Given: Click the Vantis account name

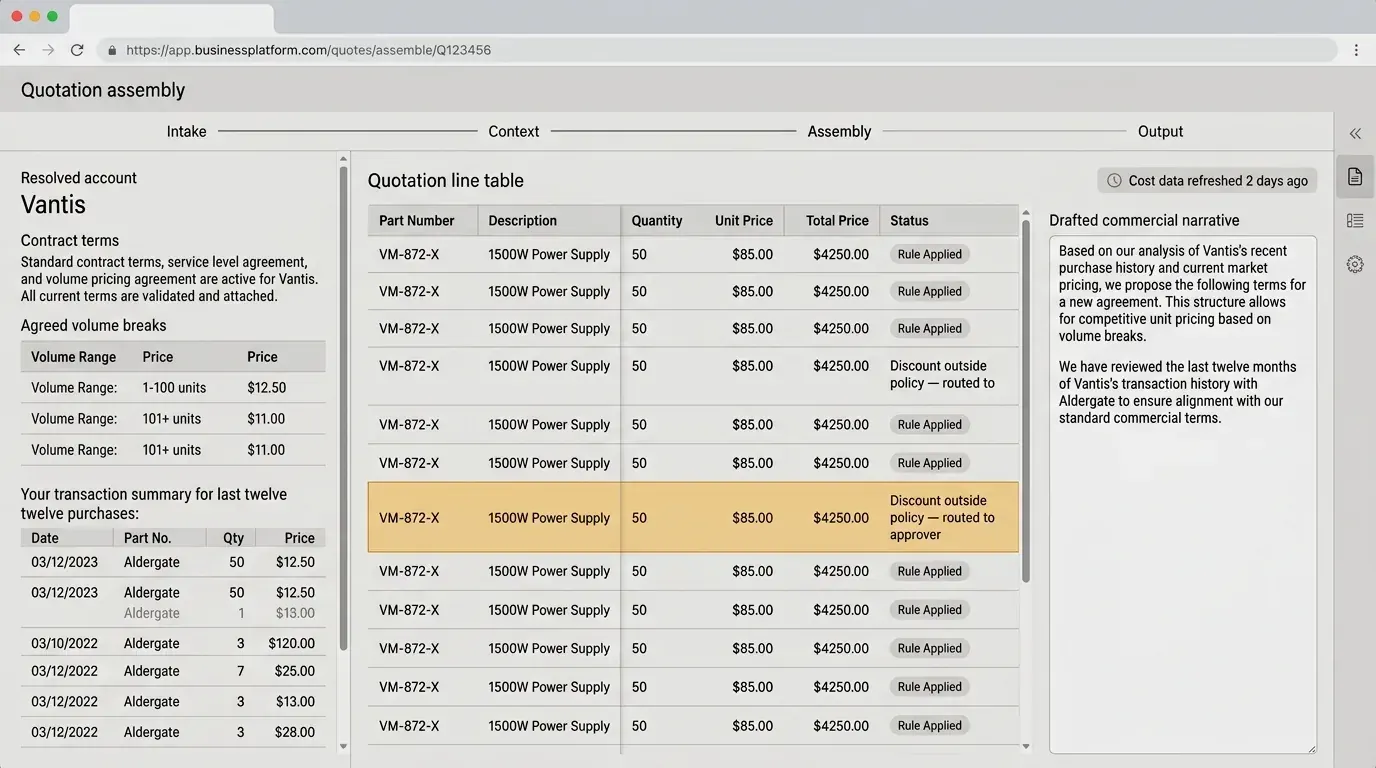Looking at the screenshot, I should point(53,205).
